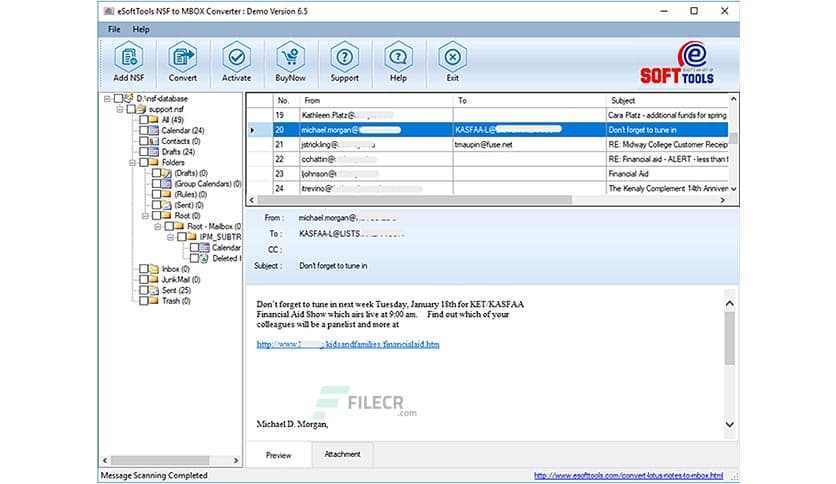The width and height of the screenshot is (836, 484).
Task: Check the All (49) checkbox
Action: click(144, 119)
